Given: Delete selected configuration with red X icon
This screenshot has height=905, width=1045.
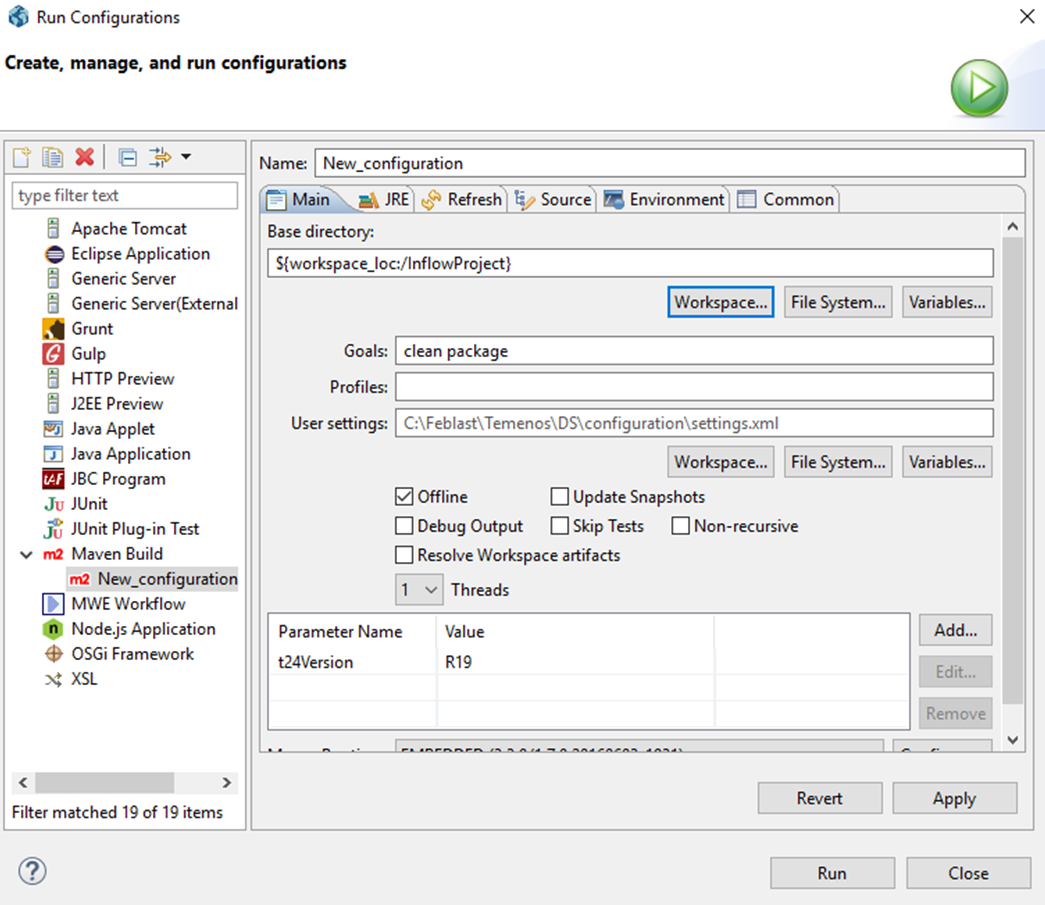Looking at the screenshot, I should [84, 157].
